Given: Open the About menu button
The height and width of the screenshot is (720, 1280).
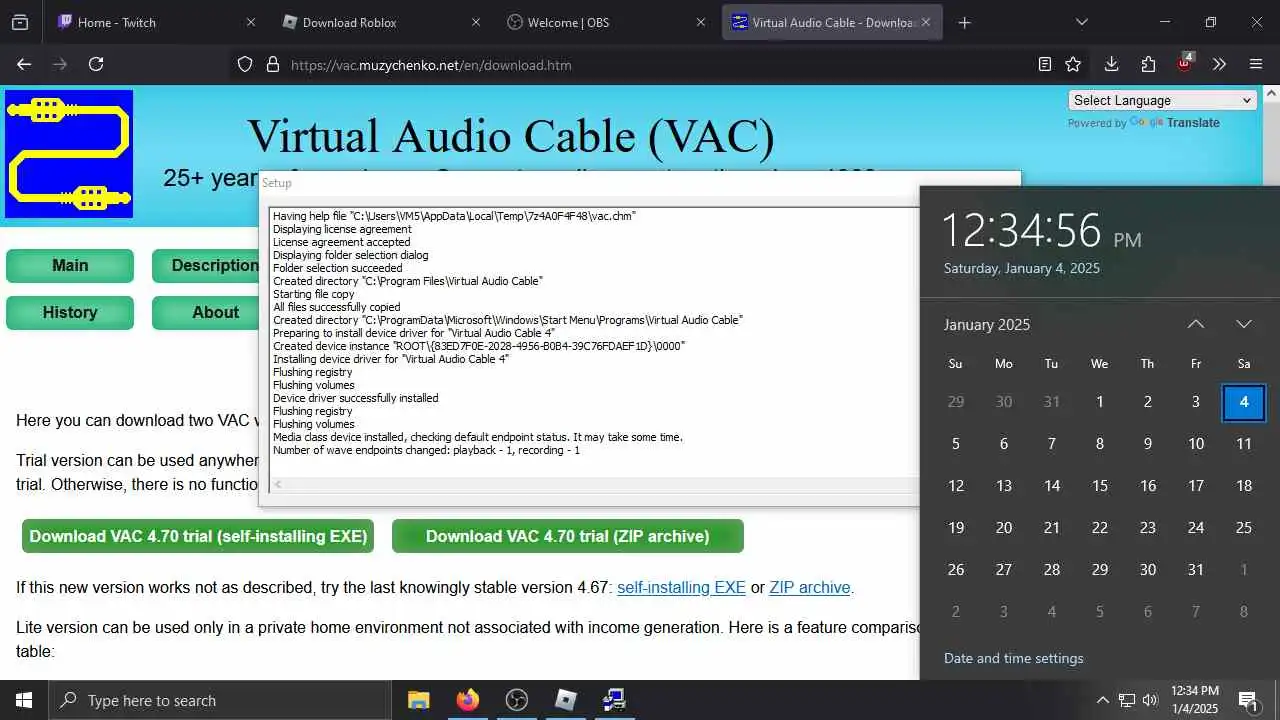Looking at the screenshot, I should (206, 313).
